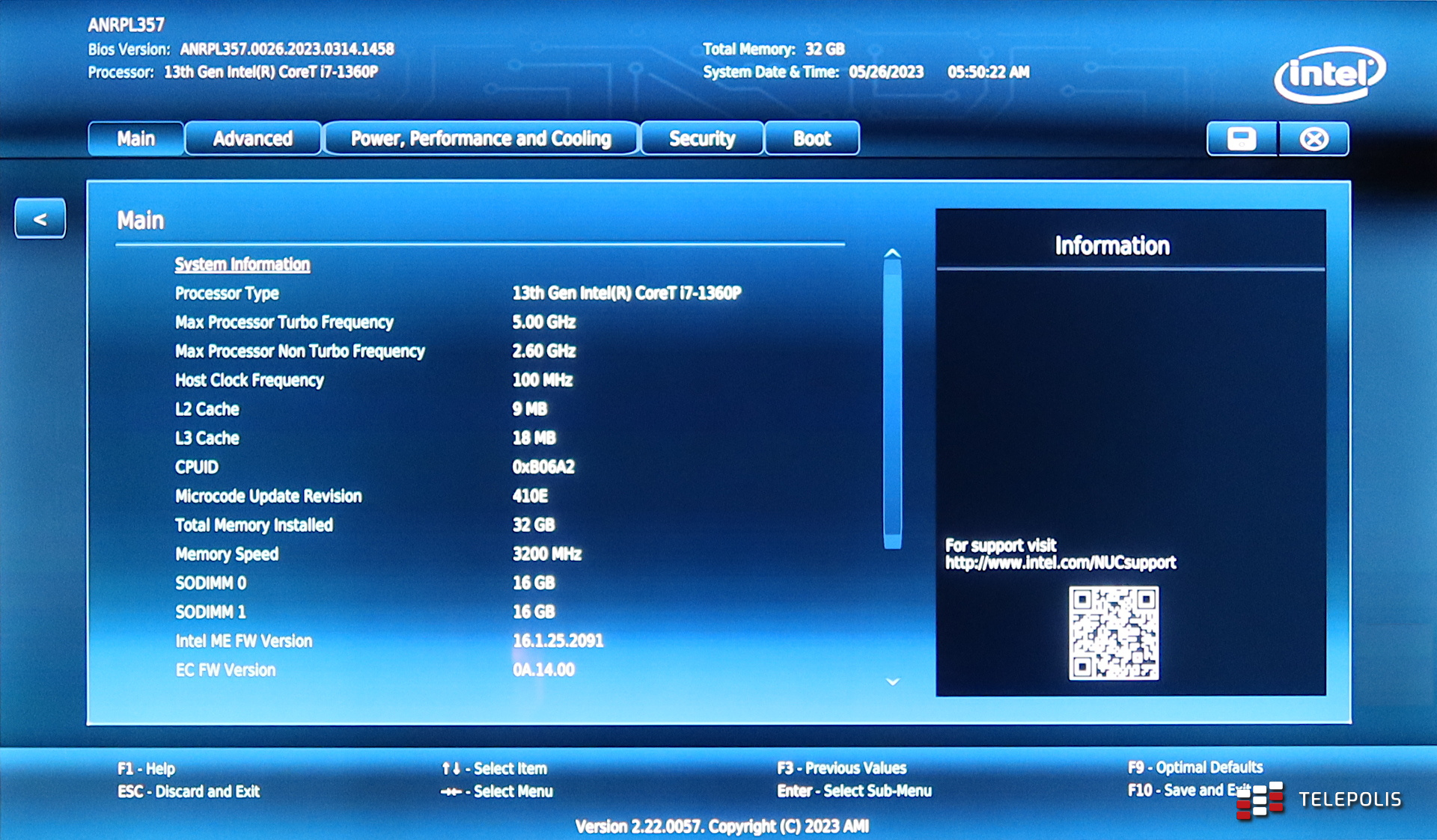
Task: Switch to the Advanced tab
Action: [253, 139]
